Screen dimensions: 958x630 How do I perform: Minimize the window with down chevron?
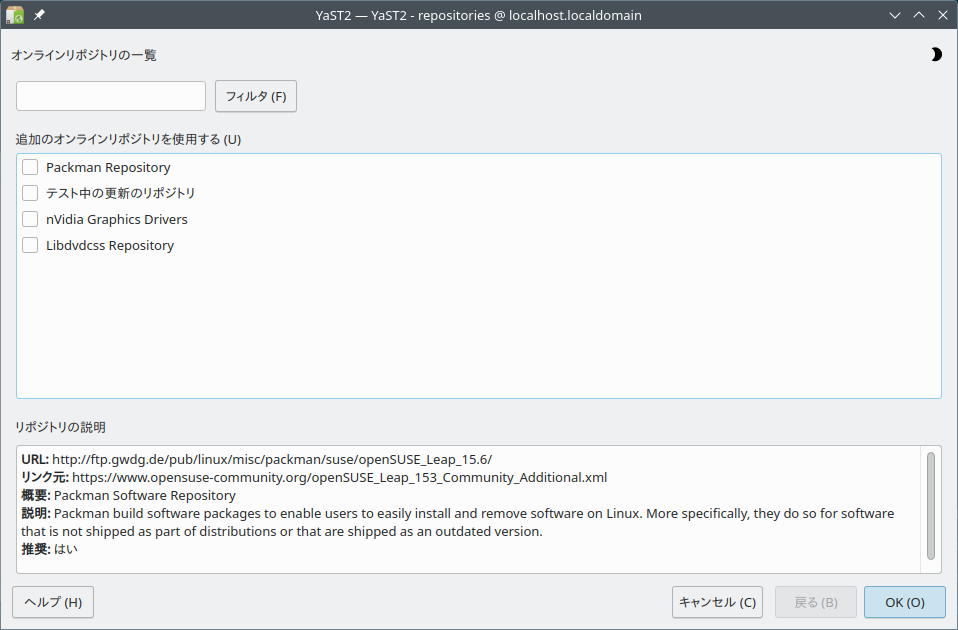tap(895, 15)
